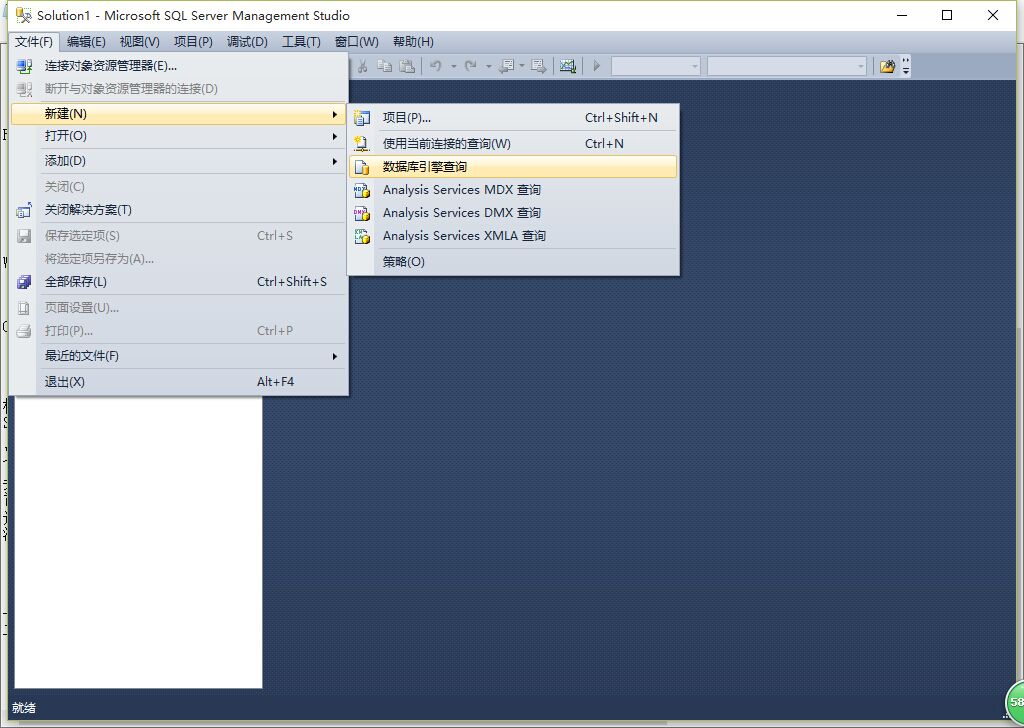This screenshot has width=1024, height=728.
Task: Click the MDX query item icon
Action: click(x=362, y=190)
